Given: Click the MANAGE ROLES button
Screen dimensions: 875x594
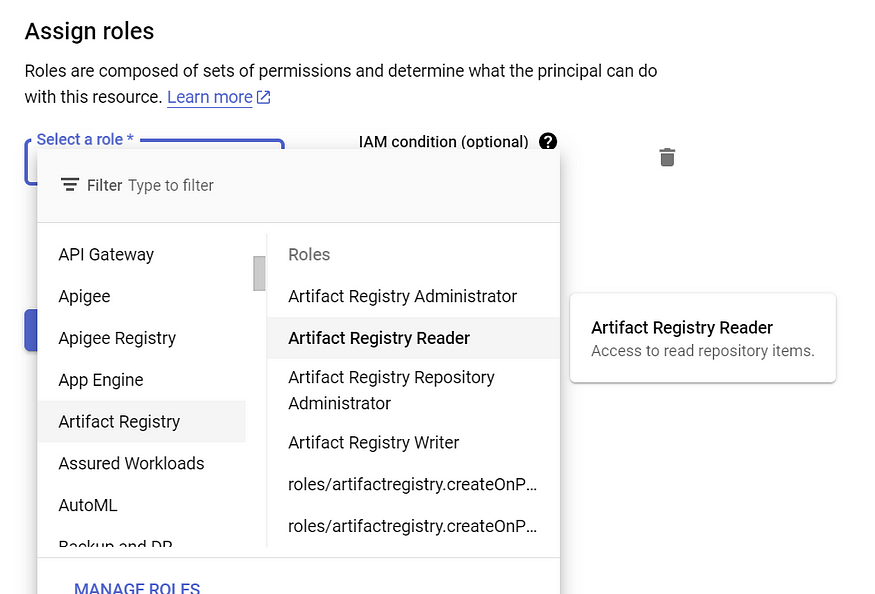Looking at the screenshot, I should click(x=136, y=586).
